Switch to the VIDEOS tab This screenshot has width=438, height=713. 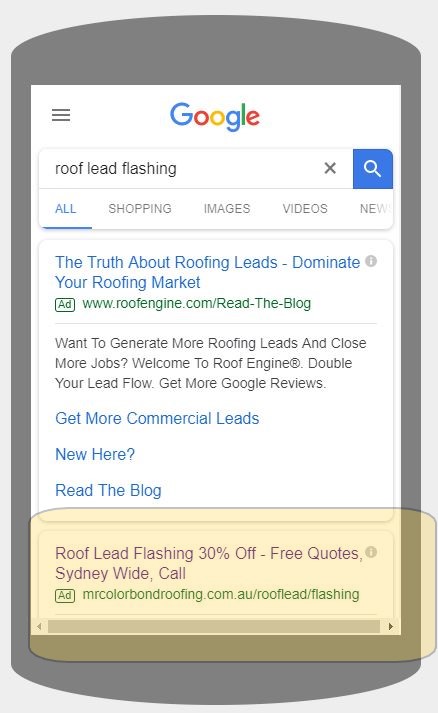click(305, 209)
